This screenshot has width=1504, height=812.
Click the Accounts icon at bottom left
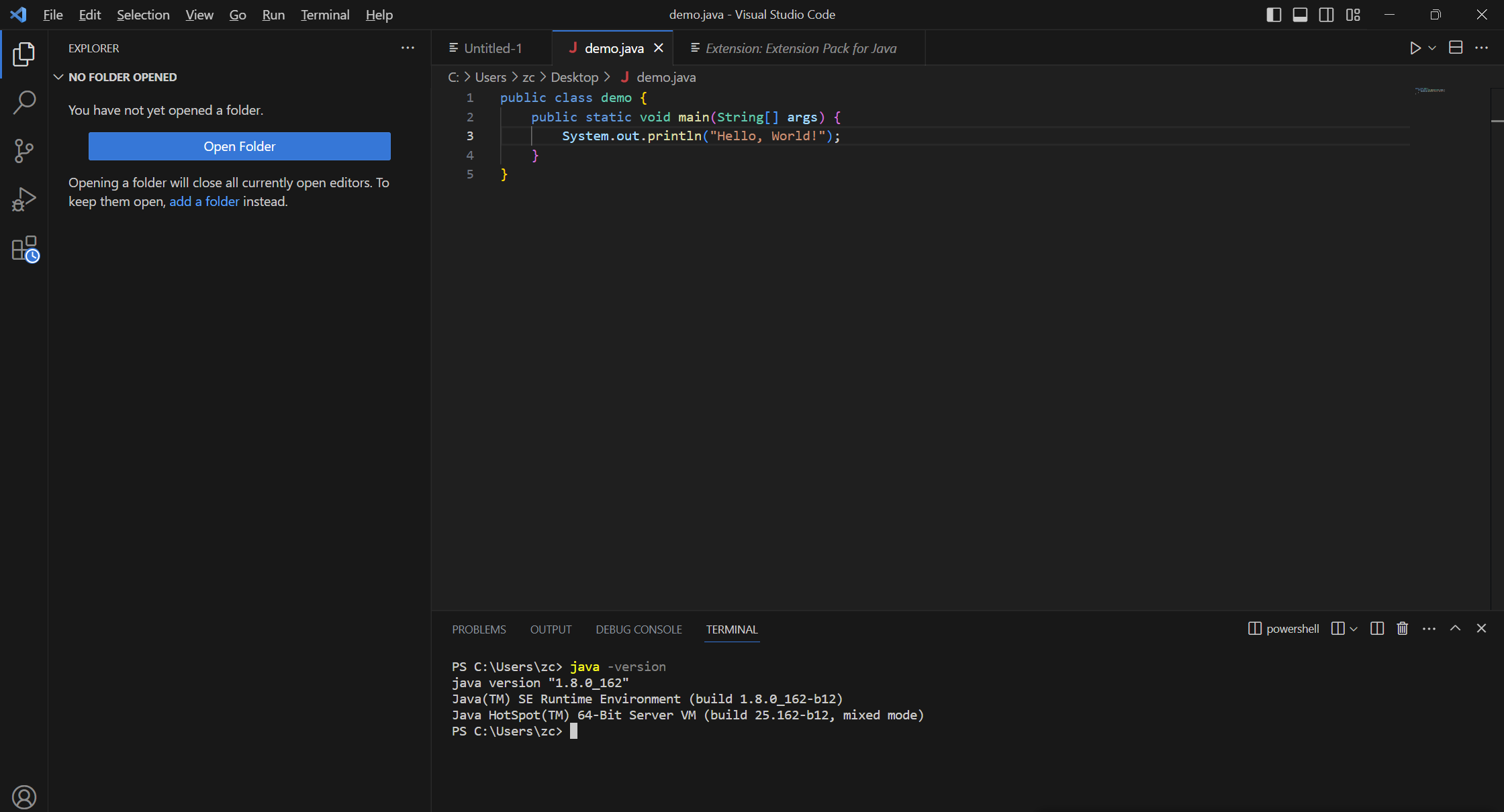pyautogui.click(x=24, y=797)
